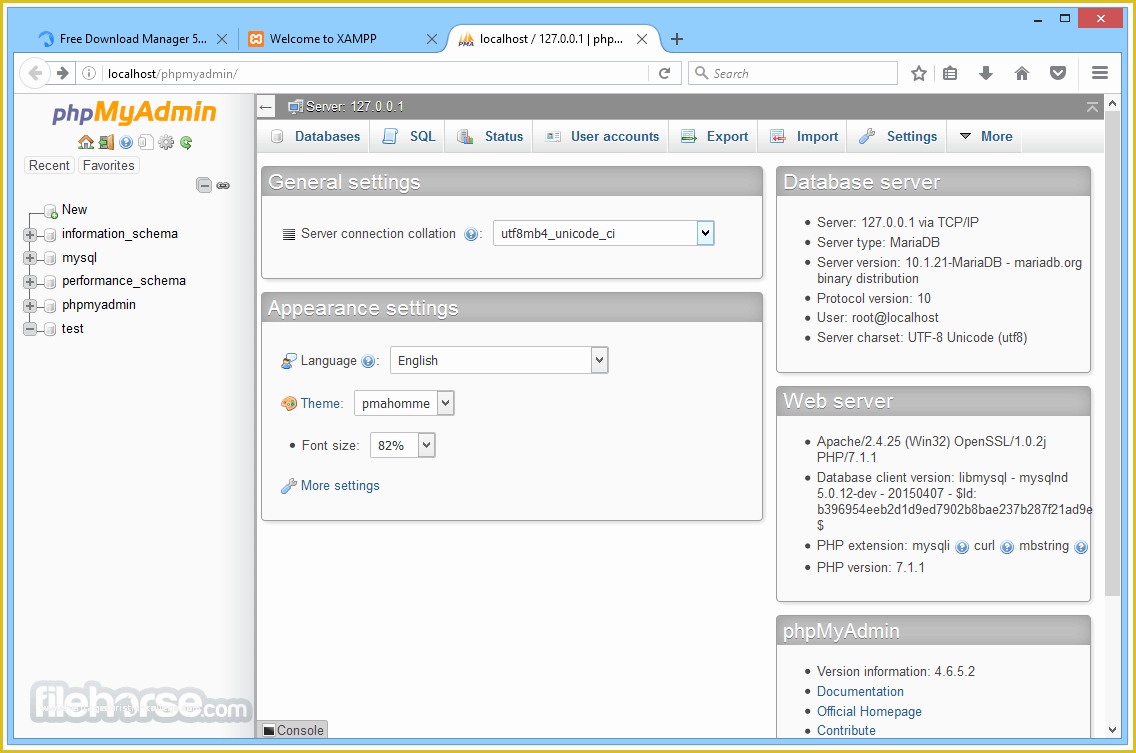The height and width of the screenshot is (753, 1136).
Task: Select the test database in tree
Action: (x=72, y=328)
